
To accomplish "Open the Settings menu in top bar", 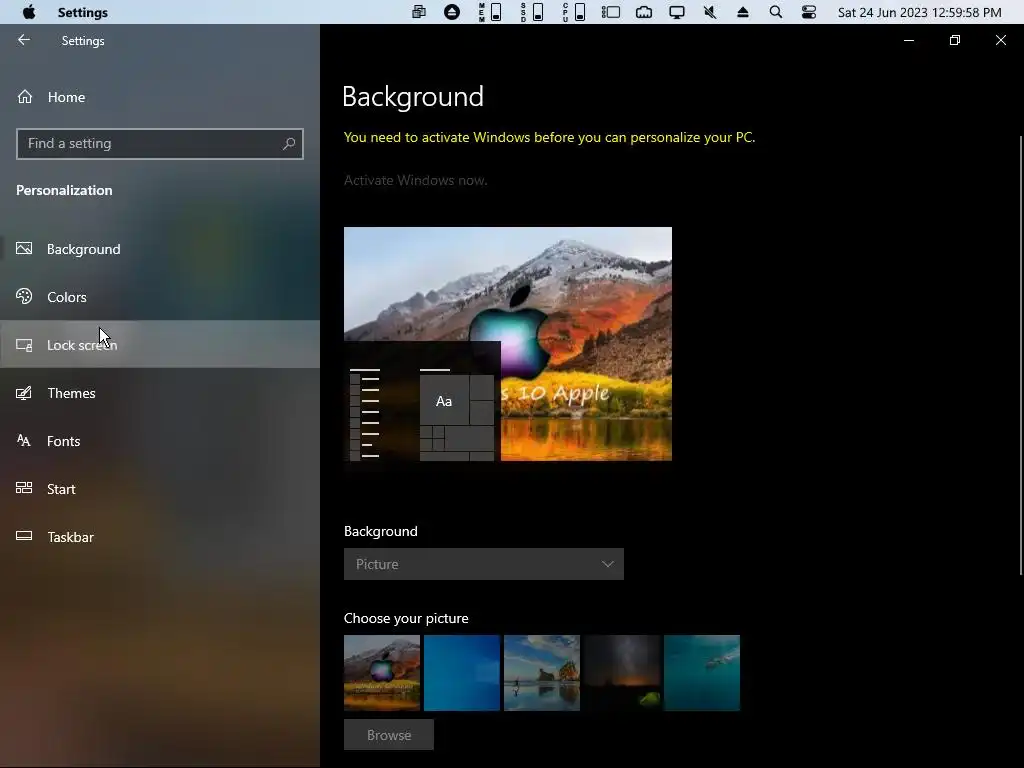I will click(x=82, y=12).
